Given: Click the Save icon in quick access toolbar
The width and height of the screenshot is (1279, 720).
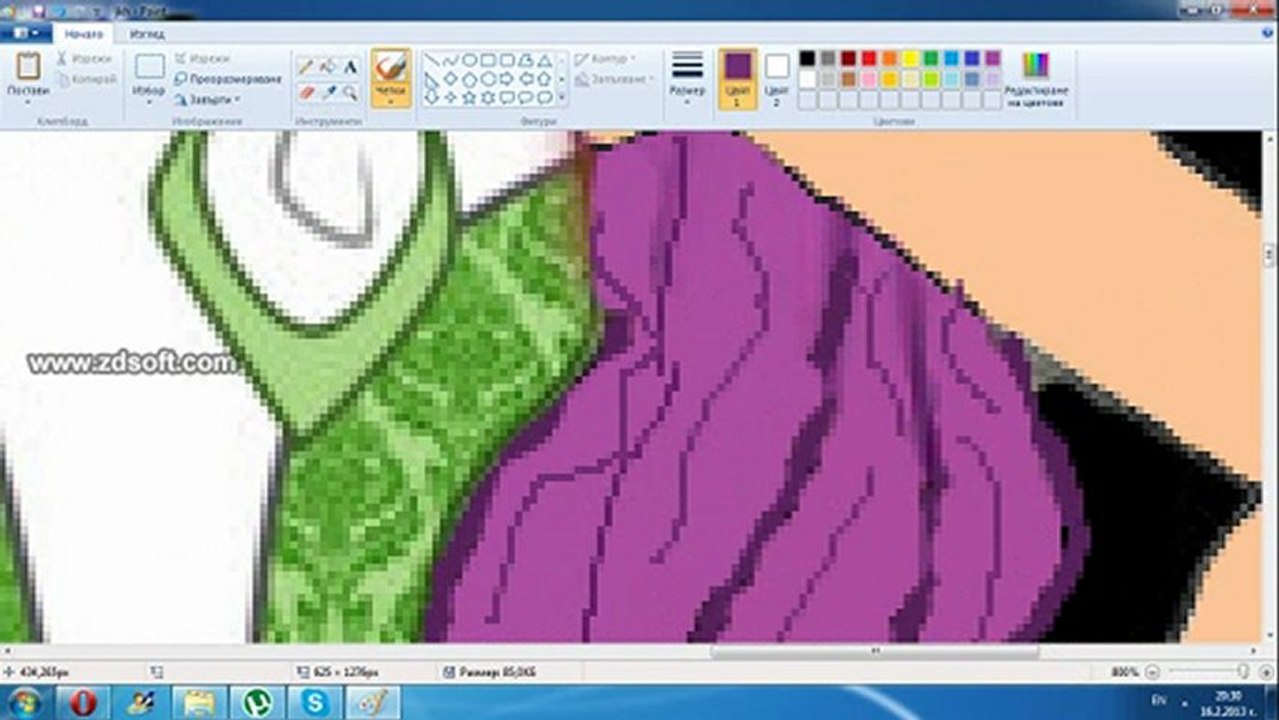Looking at the screenshot, I should 39,10.
